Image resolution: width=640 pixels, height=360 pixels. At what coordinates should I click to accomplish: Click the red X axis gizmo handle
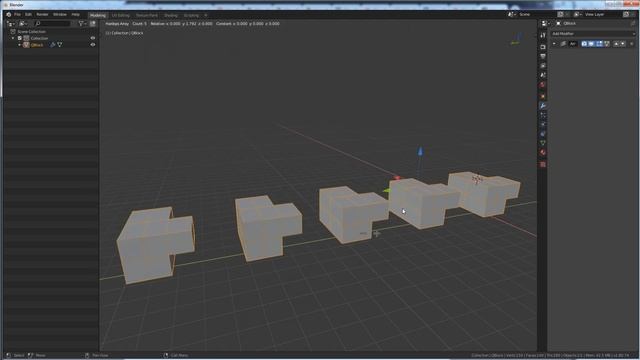(397, 178)
